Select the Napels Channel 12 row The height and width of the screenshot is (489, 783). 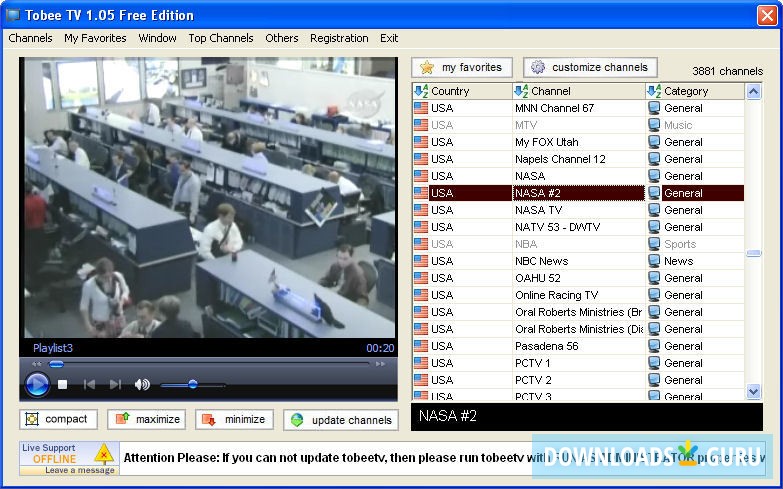(x=578, y=159)
